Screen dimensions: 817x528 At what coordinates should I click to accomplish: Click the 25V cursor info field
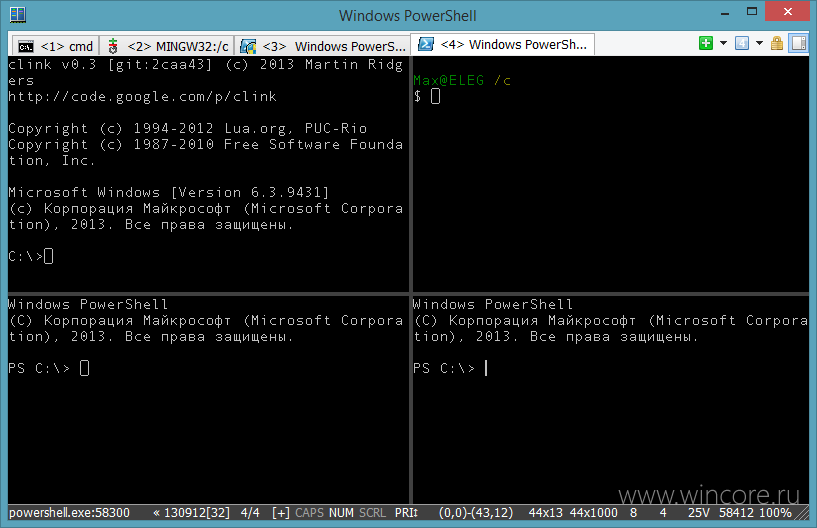coord(699,513)
